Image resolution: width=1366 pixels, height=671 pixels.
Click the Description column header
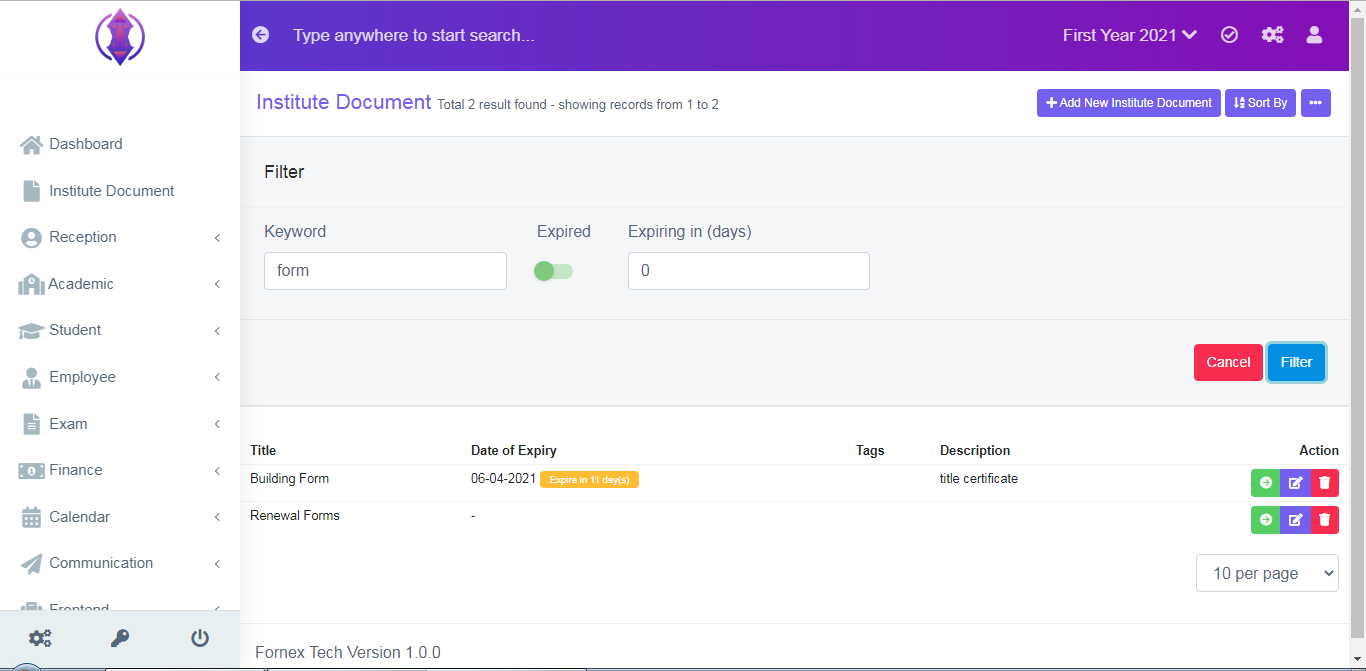tap(975, 451)
